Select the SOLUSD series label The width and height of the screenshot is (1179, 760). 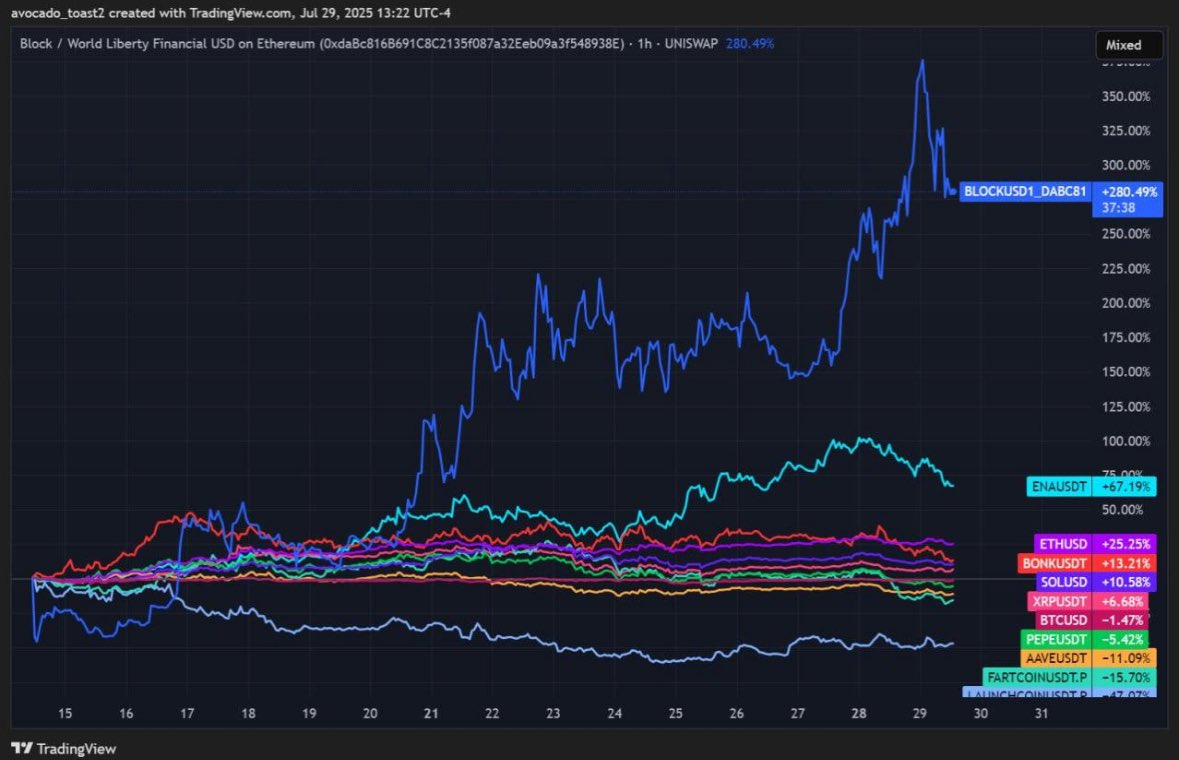pos(1064,583)
